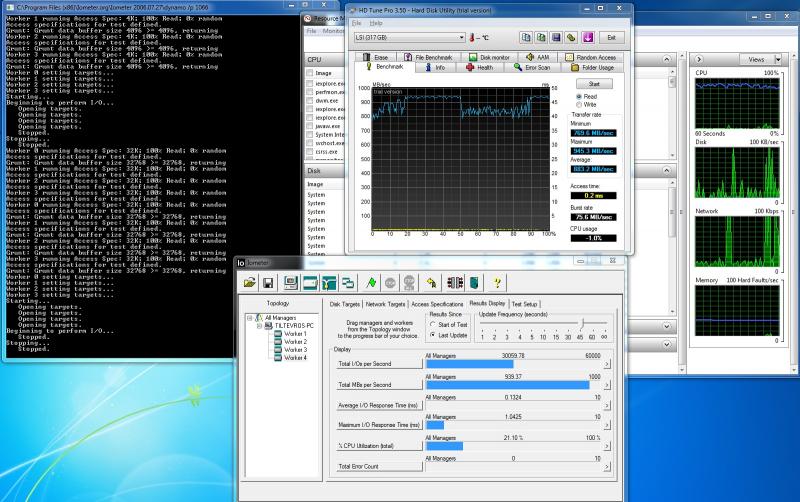Viewport: 800px width, 502px height.
Task: Click the Resource Monitor vertical scrollbar
Action: 682,212
